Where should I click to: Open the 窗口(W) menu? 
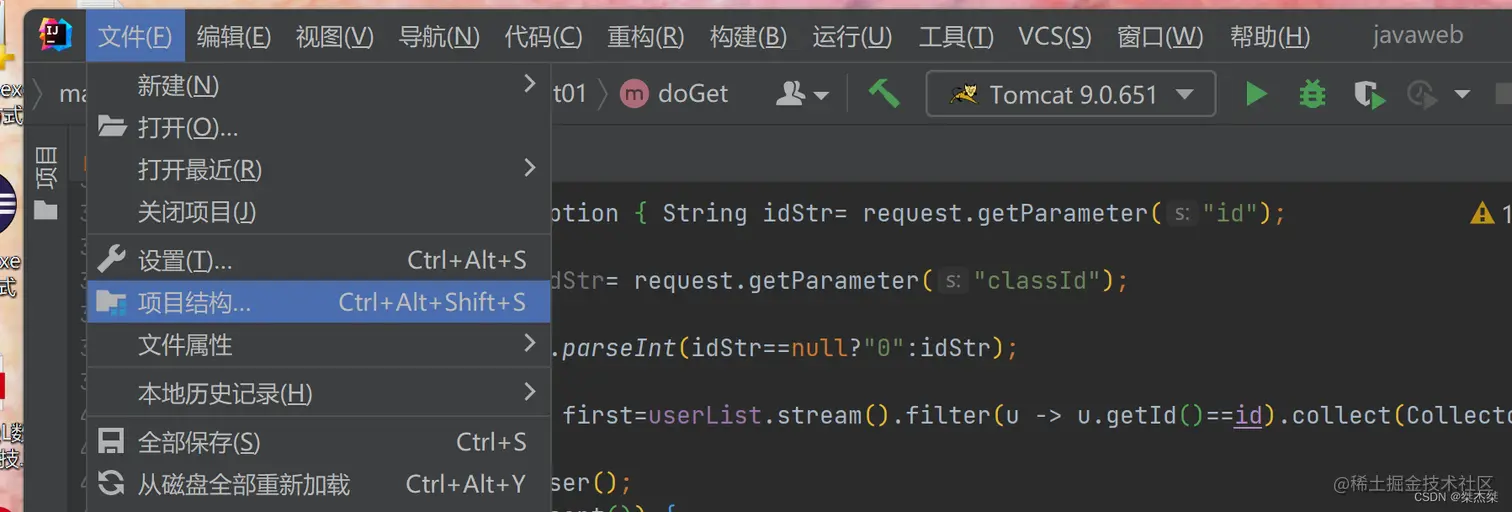[1159, 37]
